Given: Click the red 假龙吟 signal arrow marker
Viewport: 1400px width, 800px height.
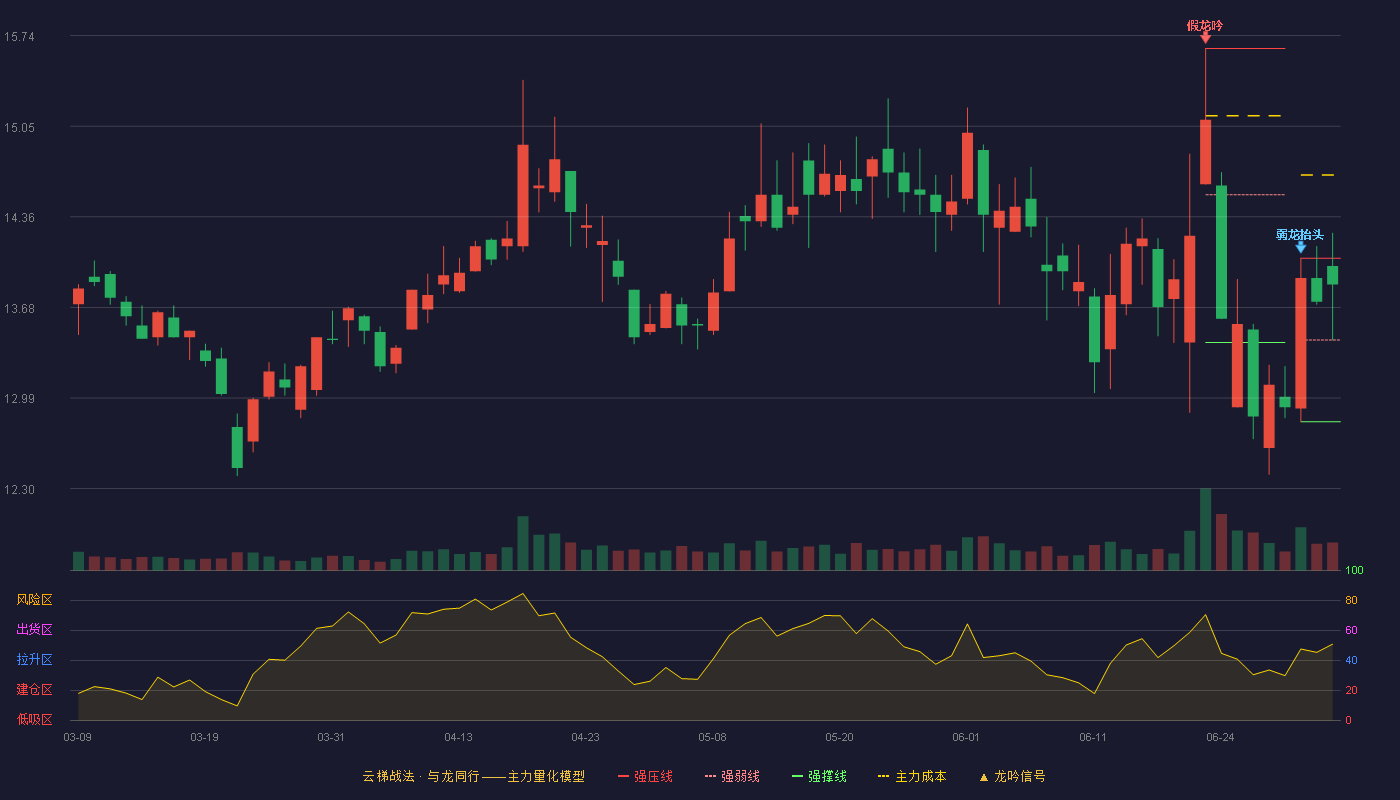Looking at the screenshot, I should tap(1205, 38).
